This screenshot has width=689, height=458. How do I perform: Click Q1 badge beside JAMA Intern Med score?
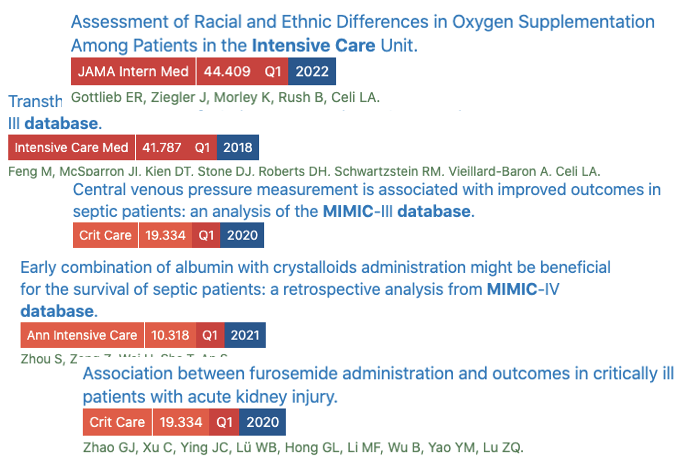pyautogui.click(x=272, y=72)
